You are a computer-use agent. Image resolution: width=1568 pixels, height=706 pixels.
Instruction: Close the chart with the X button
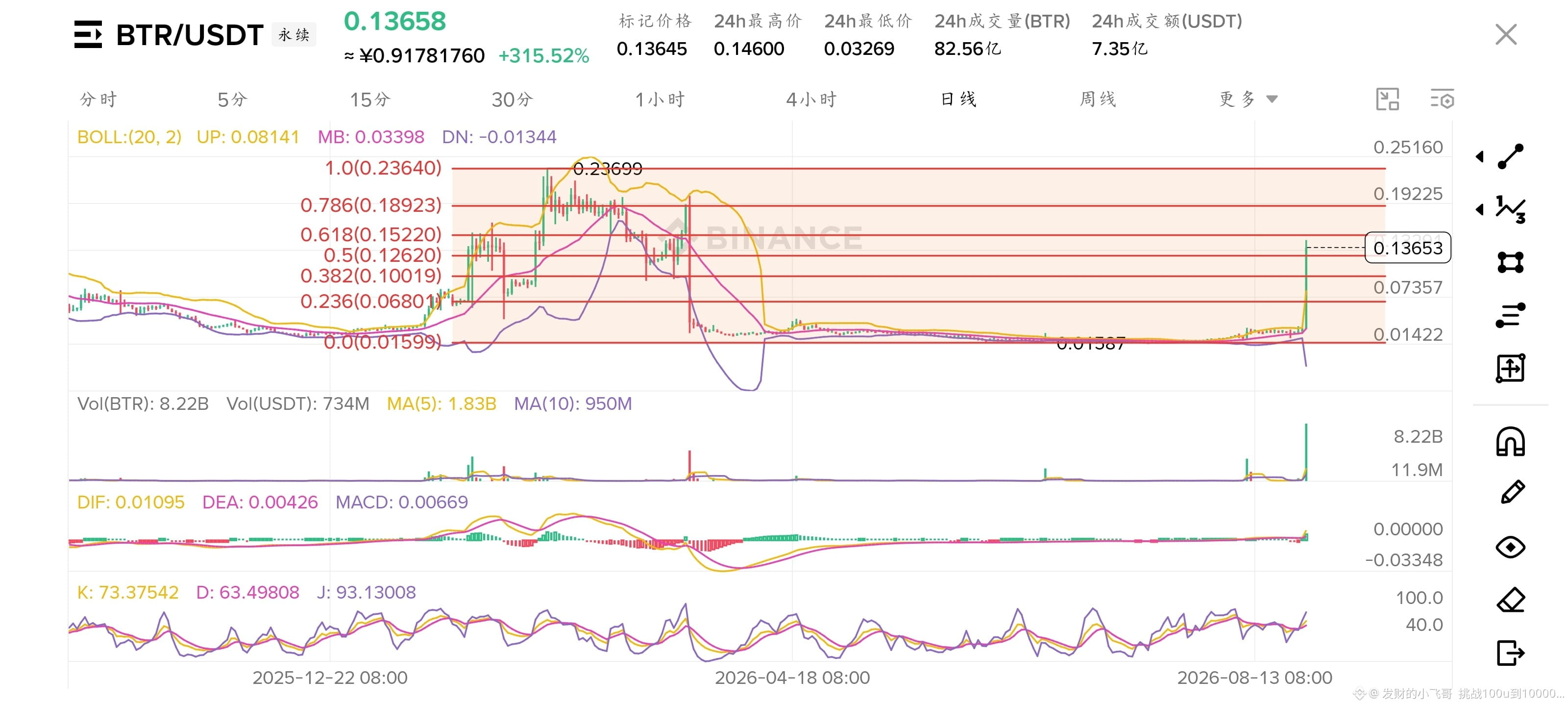1506,34
